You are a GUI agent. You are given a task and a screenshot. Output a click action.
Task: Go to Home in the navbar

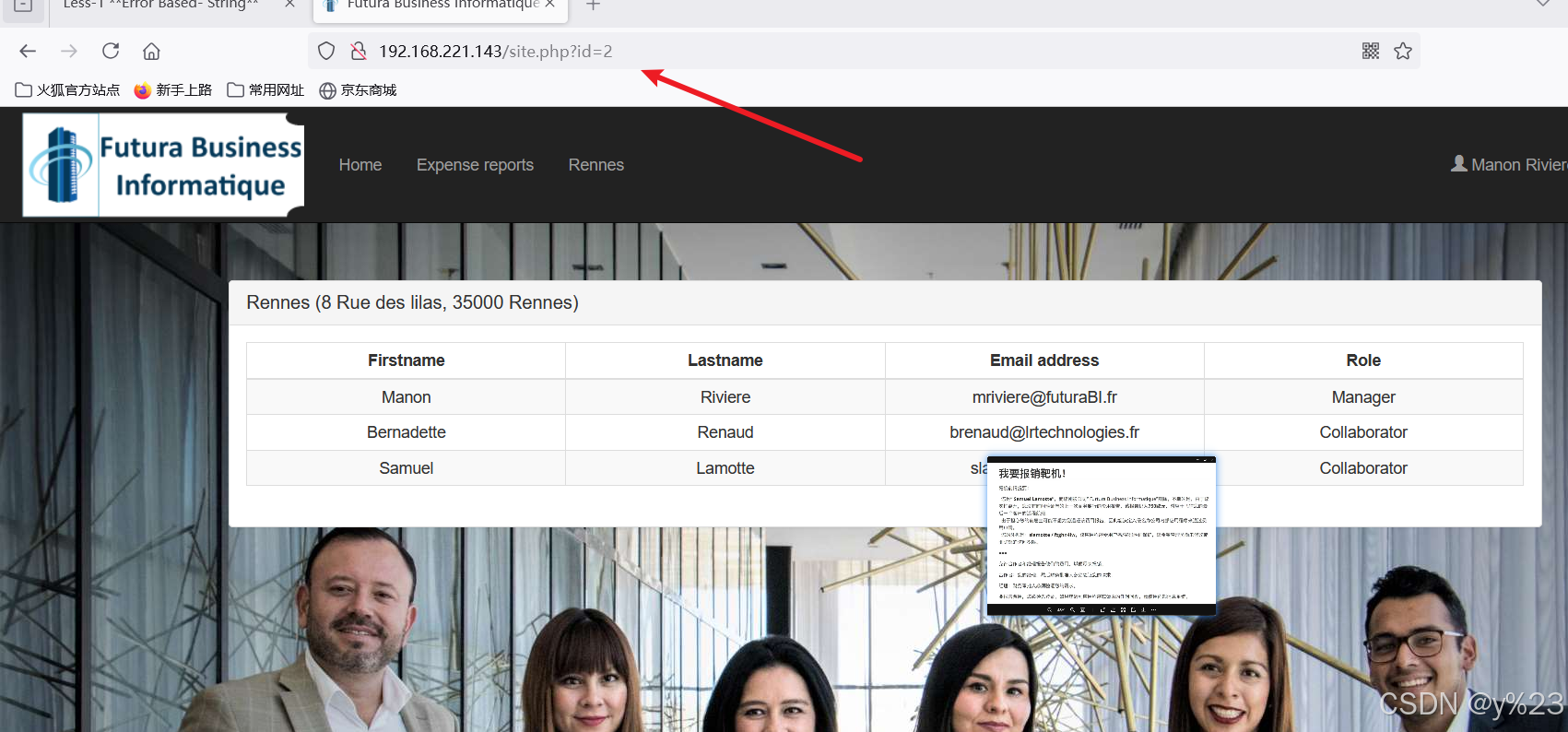(x=360, y=165)
